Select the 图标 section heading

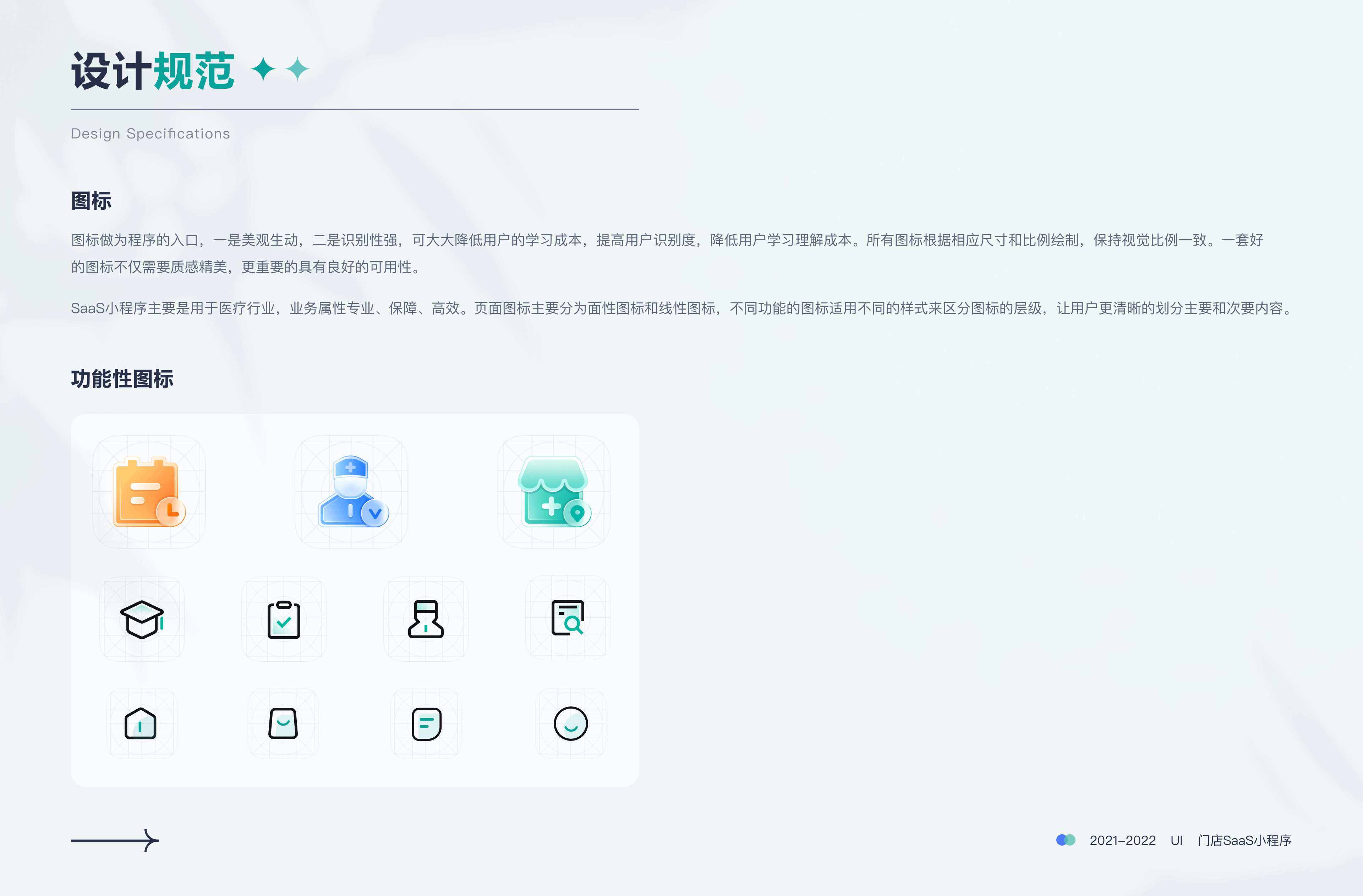tap(92, 201)
